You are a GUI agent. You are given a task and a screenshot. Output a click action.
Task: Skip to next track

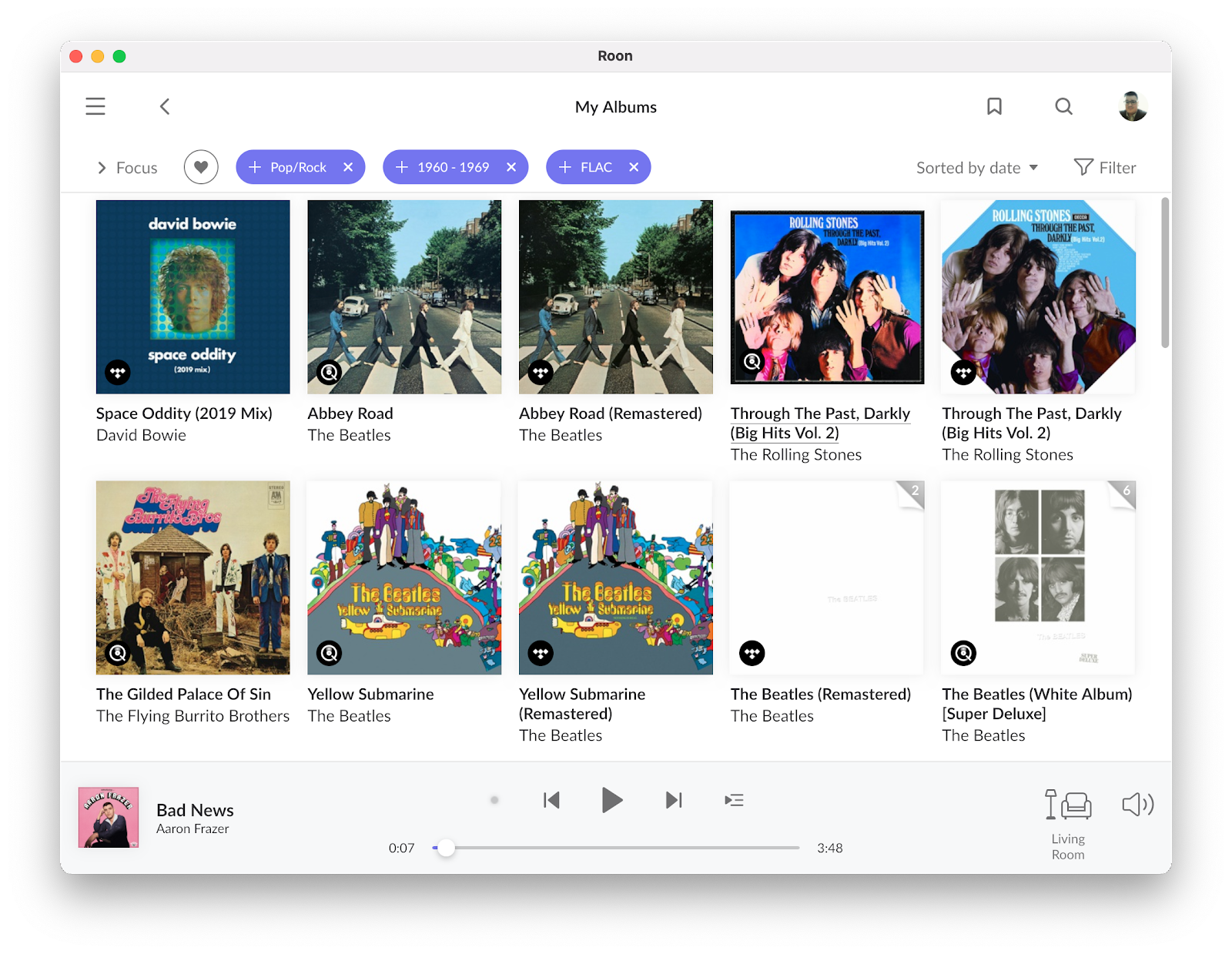[674, 800]
